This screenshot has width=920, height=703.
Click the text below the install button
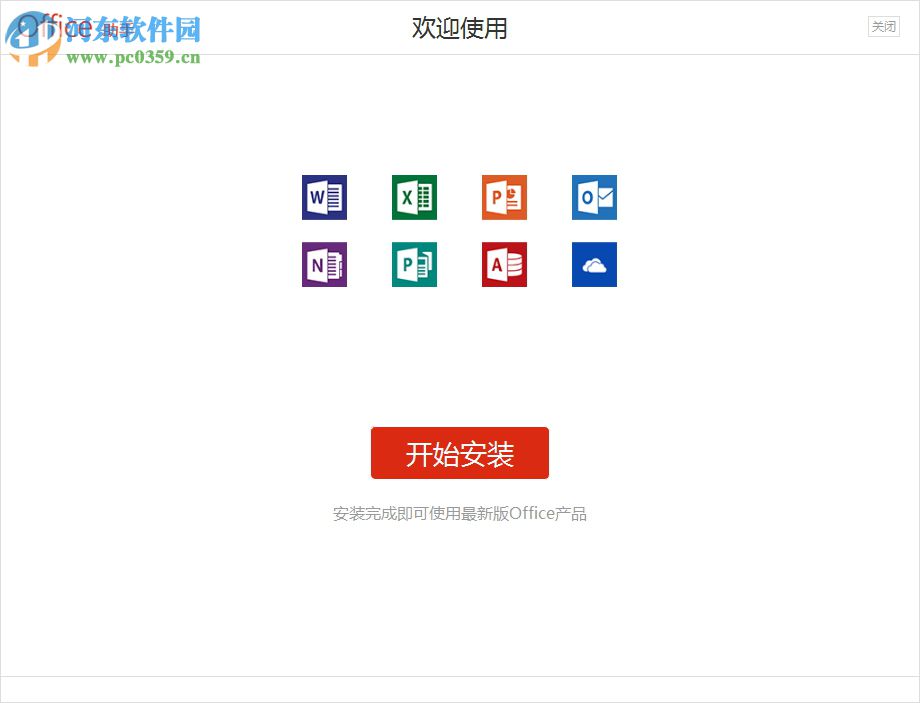[459, 513]
